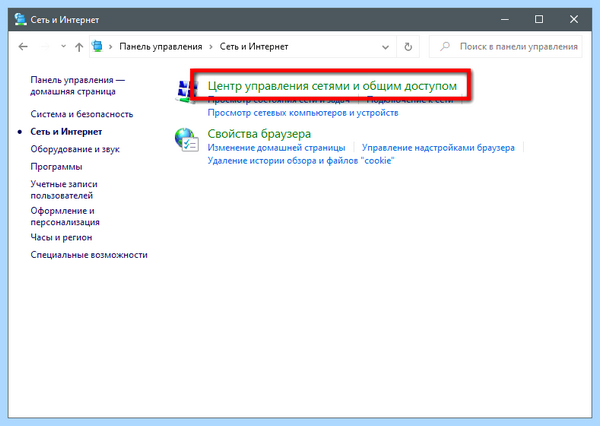600x426 pixels.
Task: Open 'Система и безопасность' category
Action: point(82,114)
